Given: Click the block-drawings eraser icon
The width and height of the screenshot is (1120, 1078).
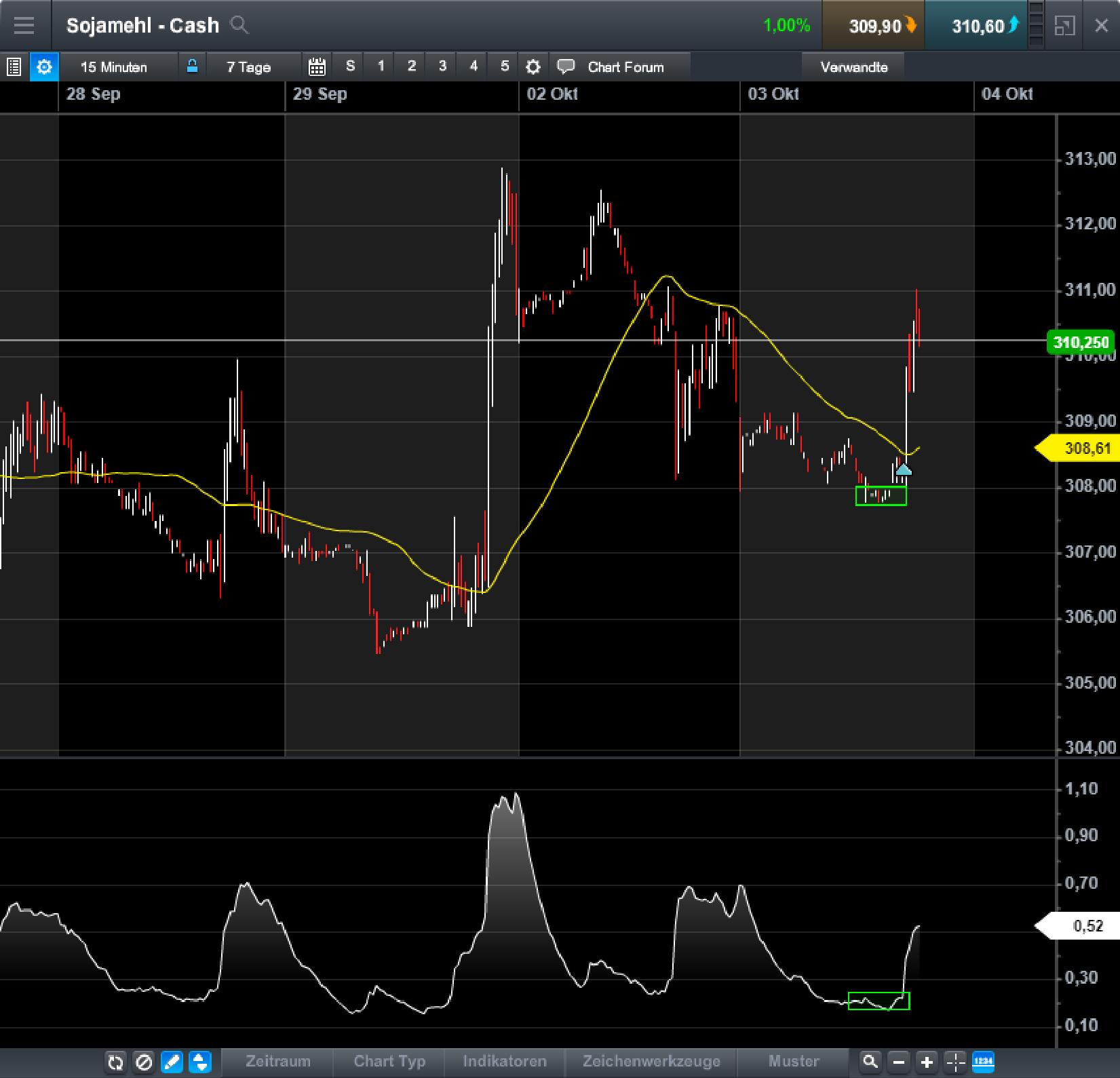Looking at the screenshot, I should pyautogui.click(x=143, y=1062).
